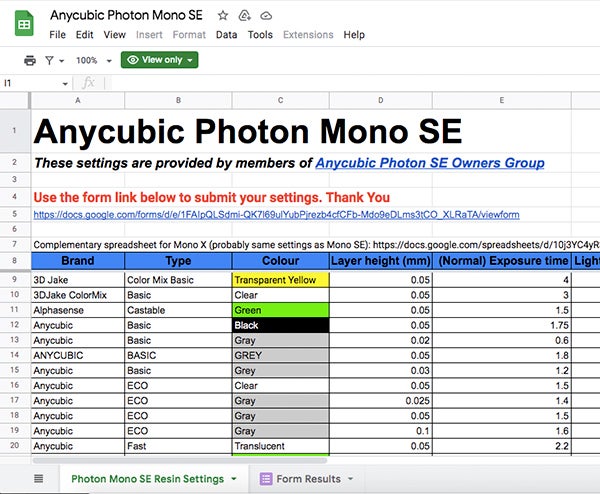Open the Help menu
Screen dimensions: 600x494
[x=354, y=35]
